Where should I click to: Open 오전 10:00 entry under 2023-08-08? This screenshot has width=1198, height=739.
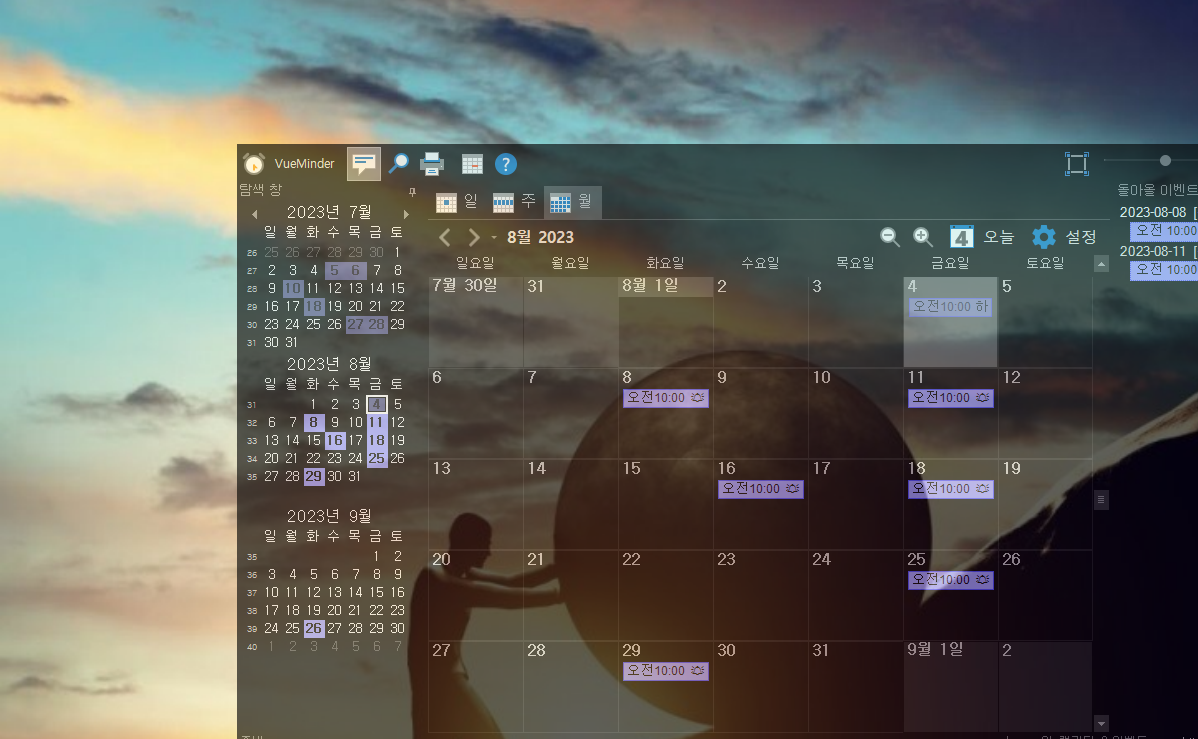(1164, 230)
